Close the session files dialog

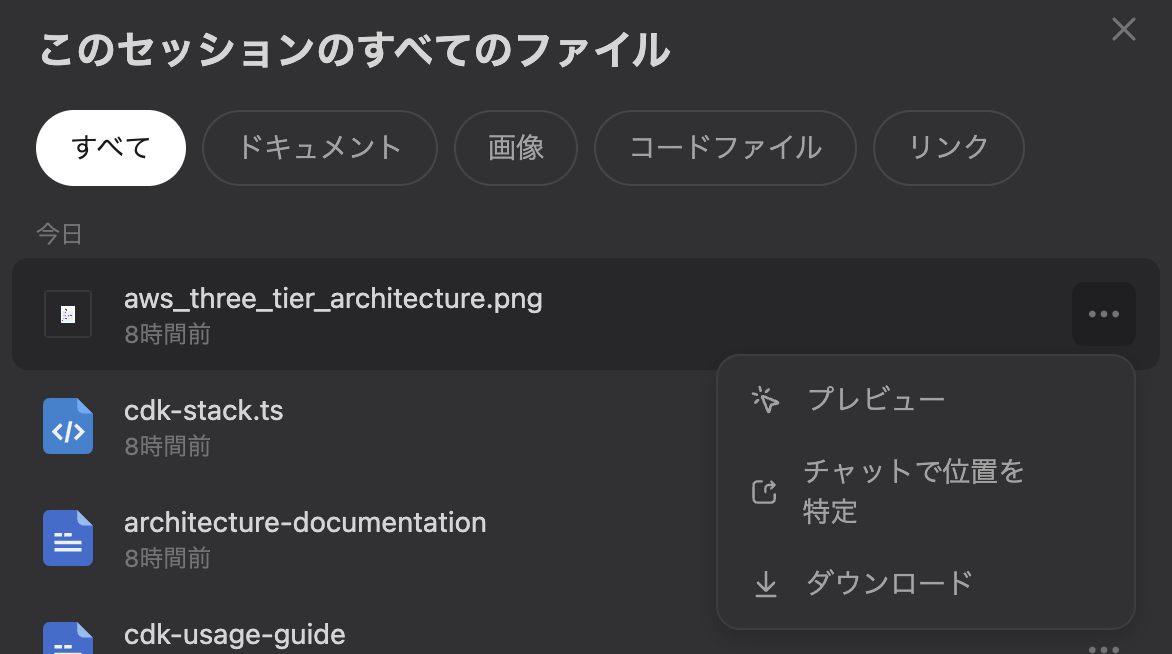1123,30
